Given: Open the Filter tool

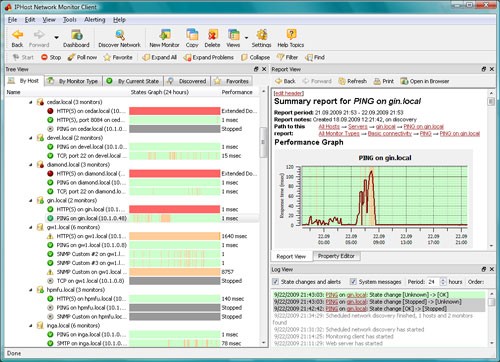Looking at the screenshot, I should [x=287, y=57].
